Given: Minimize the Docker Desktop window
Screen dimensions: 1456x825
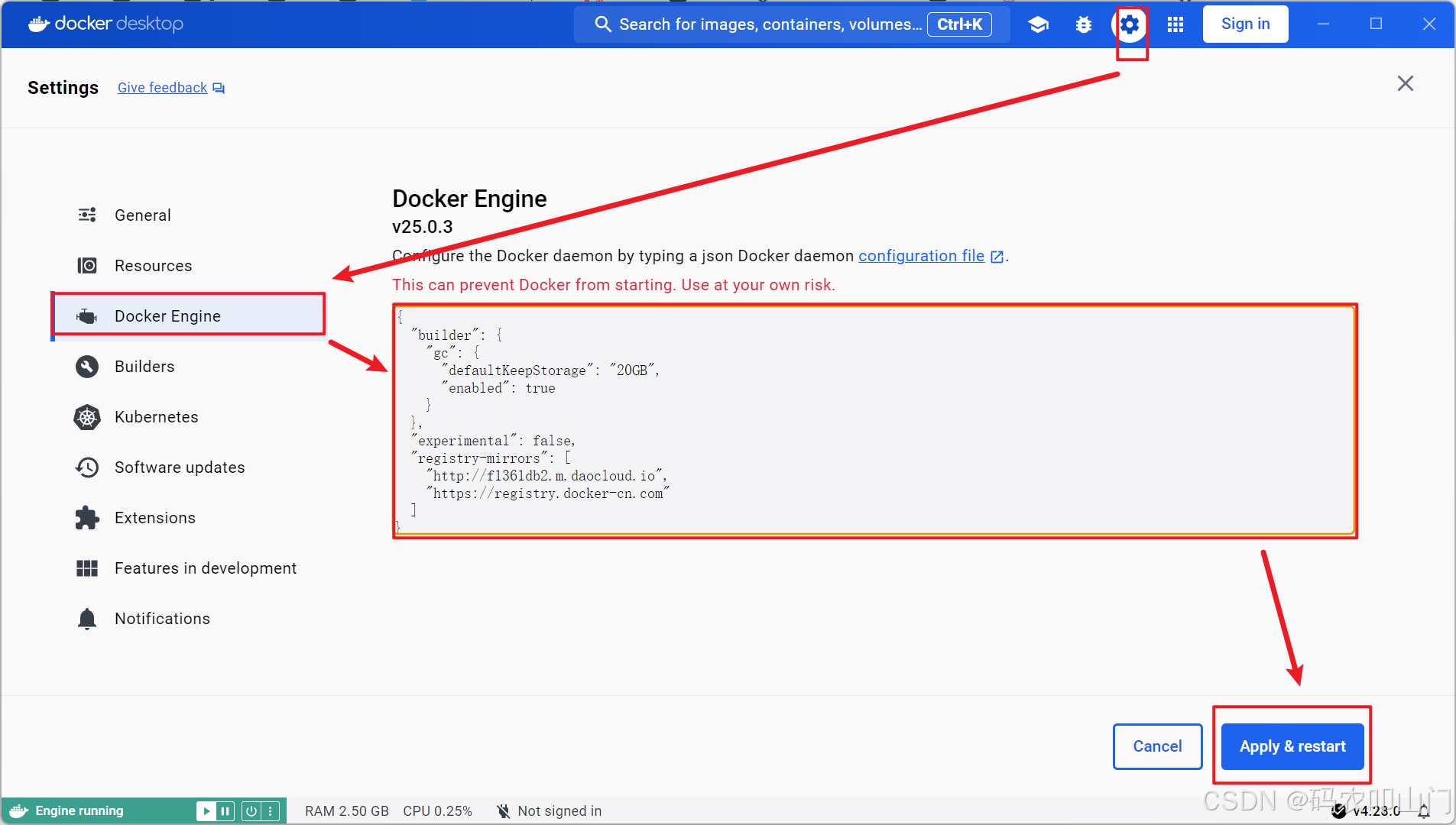Looking at the screenshot, I should pos(1323,24).
